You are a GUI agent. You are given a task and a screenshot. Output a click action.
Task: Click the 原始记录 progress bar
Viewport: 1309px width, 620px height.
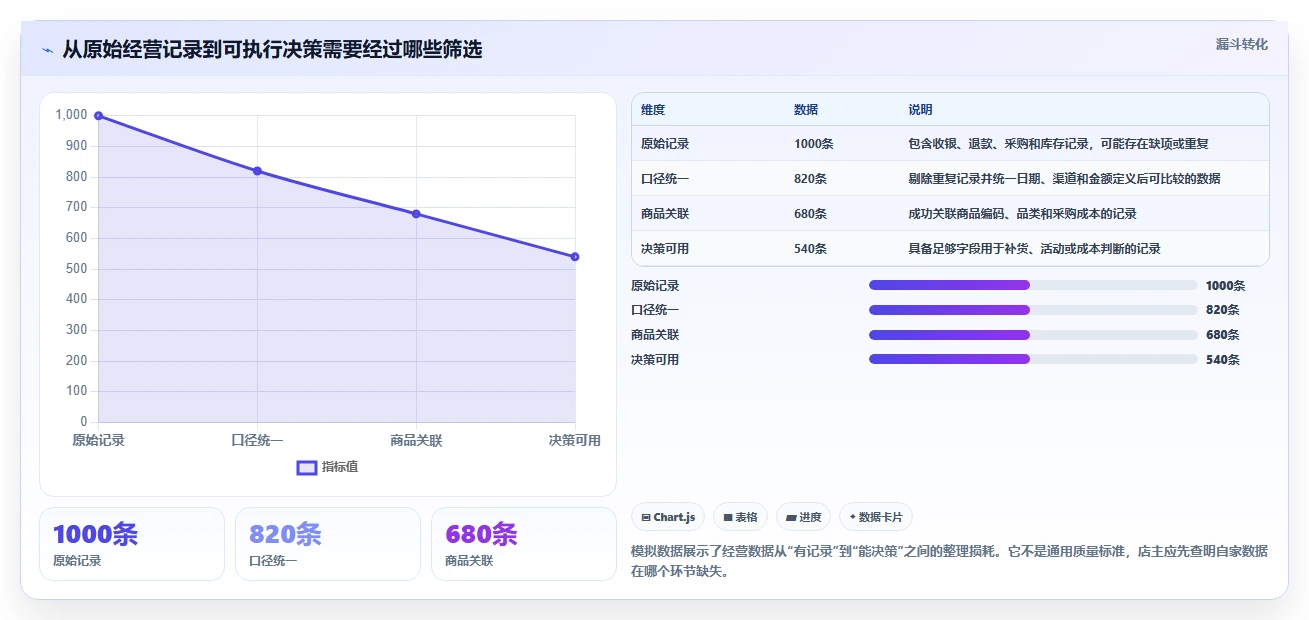(1033, 285)
